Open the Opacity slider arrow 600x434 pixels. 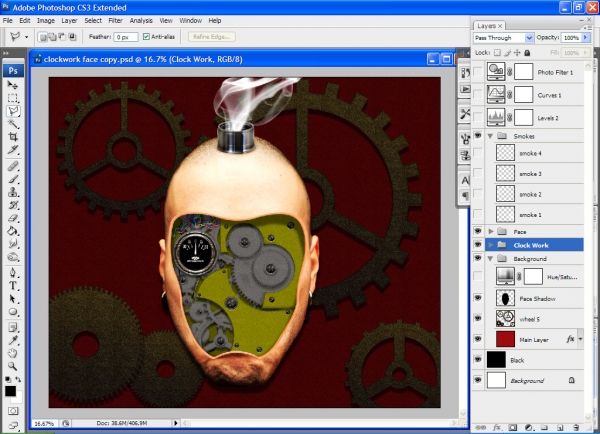click(585, 38)
